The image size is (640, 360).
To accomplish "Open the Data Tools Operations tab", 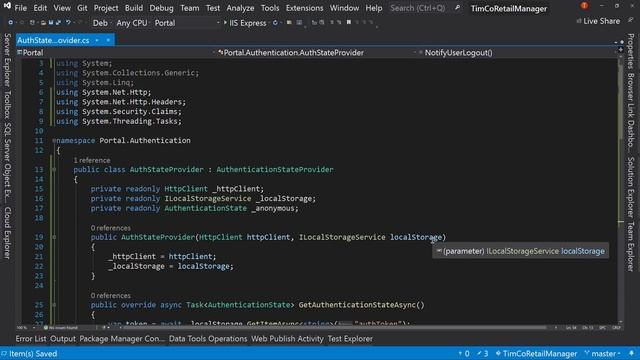I will pos(208,339).
